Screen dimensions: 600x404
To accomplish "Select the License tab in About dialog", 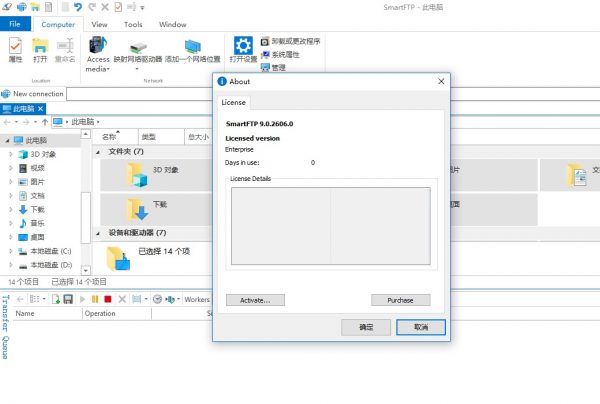I will (233, 103).
